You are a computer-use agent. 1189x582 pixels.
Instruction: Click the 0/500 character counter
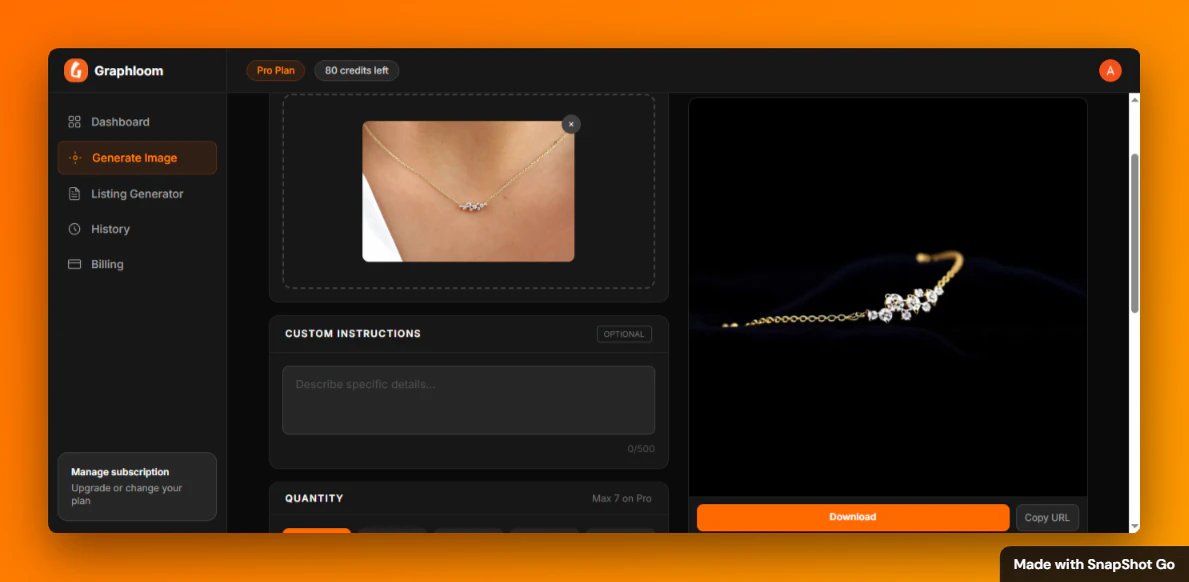tap(641, 449)
